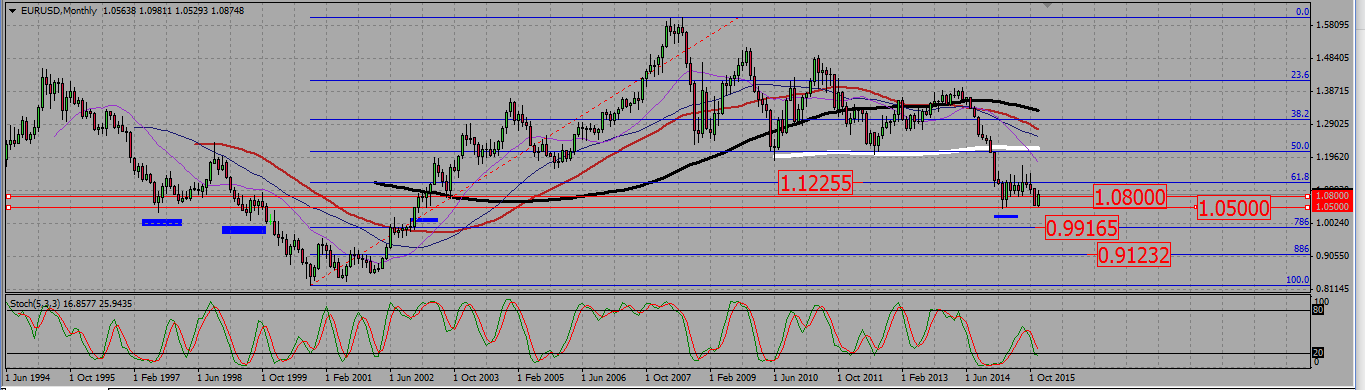
Task: Click the Fibonacci 0.0 level label
Action: [x=1302, y=12]
